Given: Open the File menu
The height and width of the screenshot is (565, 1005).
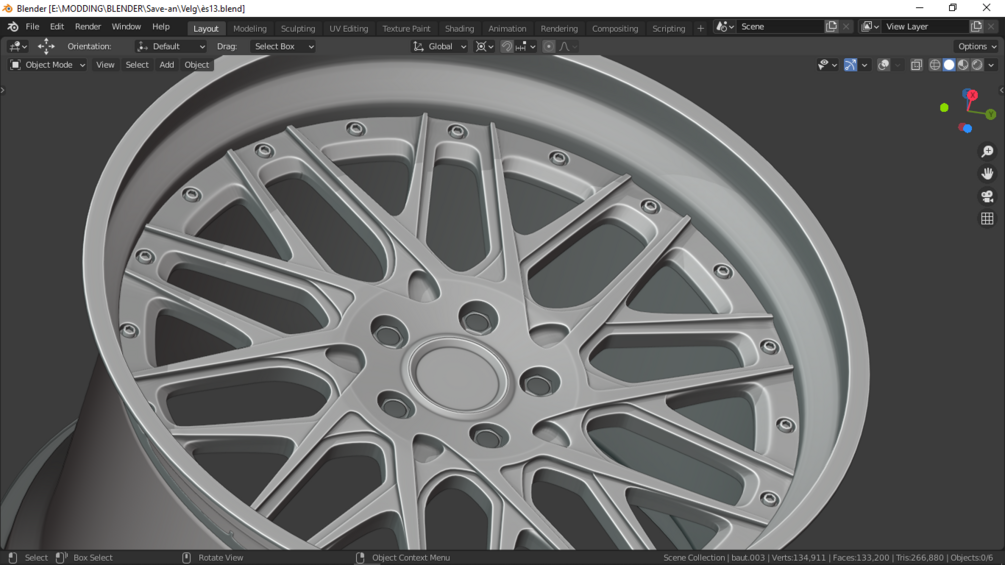Looking at the screenshot, I should (x=32, y=27).
